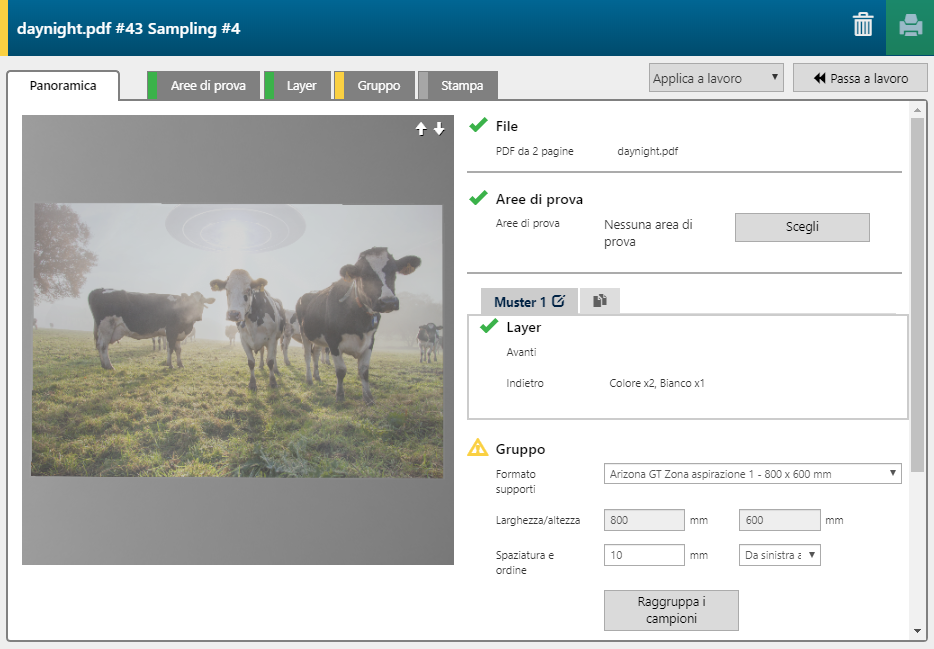
Task: Click the spacing input field showing 10
Action: click(644, 555)
